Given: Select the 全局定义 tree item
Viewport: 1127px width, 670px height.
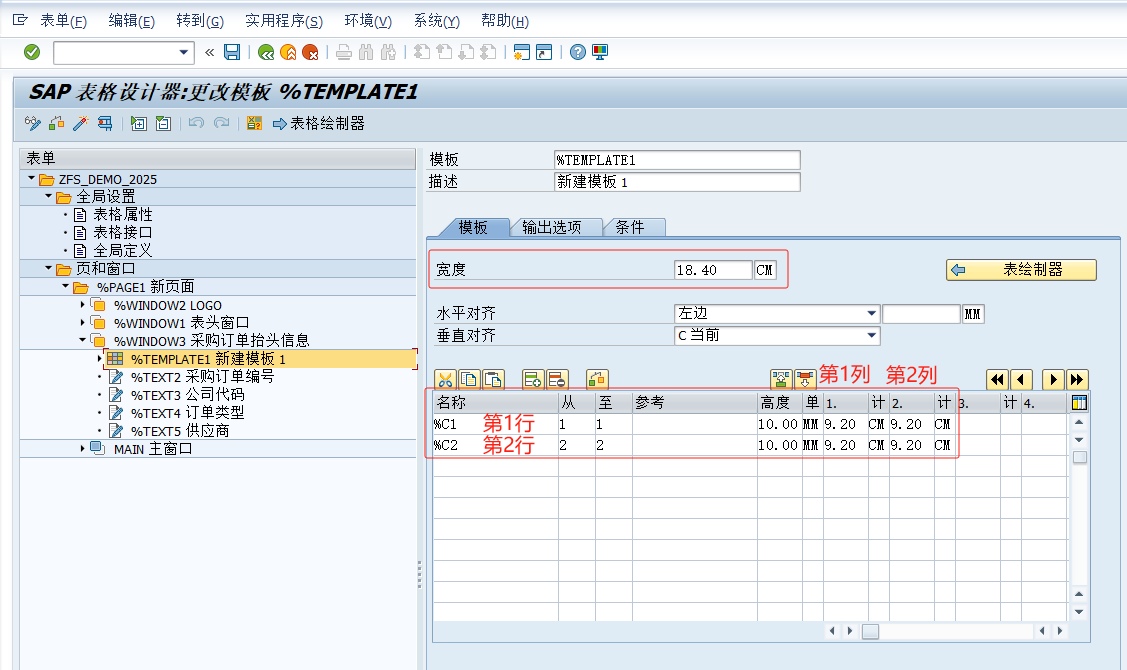Looking at the screenshot, I should 123,250.
